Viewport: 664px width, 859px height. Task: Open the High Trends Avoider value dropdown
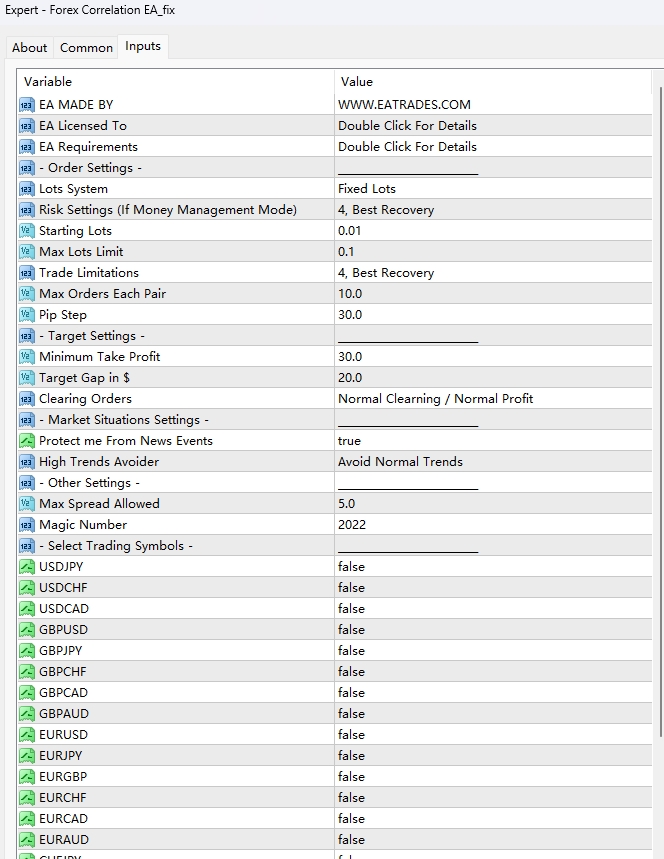(400, 461)
